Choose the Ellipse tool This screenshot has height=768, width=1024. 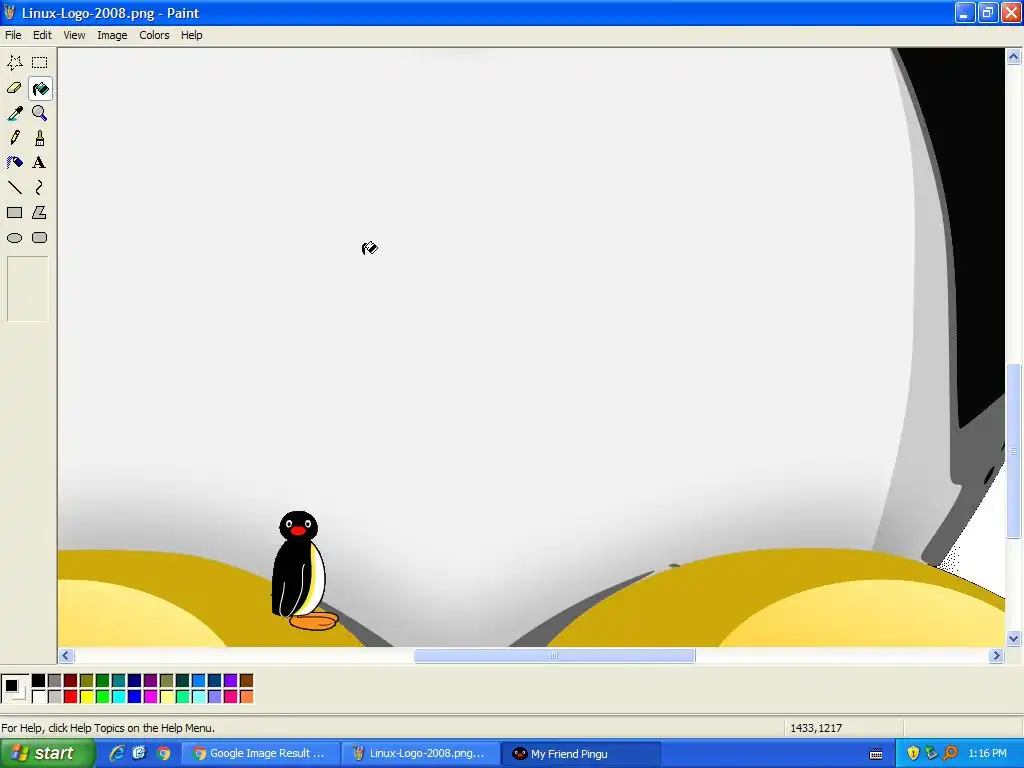coord(14,238)
